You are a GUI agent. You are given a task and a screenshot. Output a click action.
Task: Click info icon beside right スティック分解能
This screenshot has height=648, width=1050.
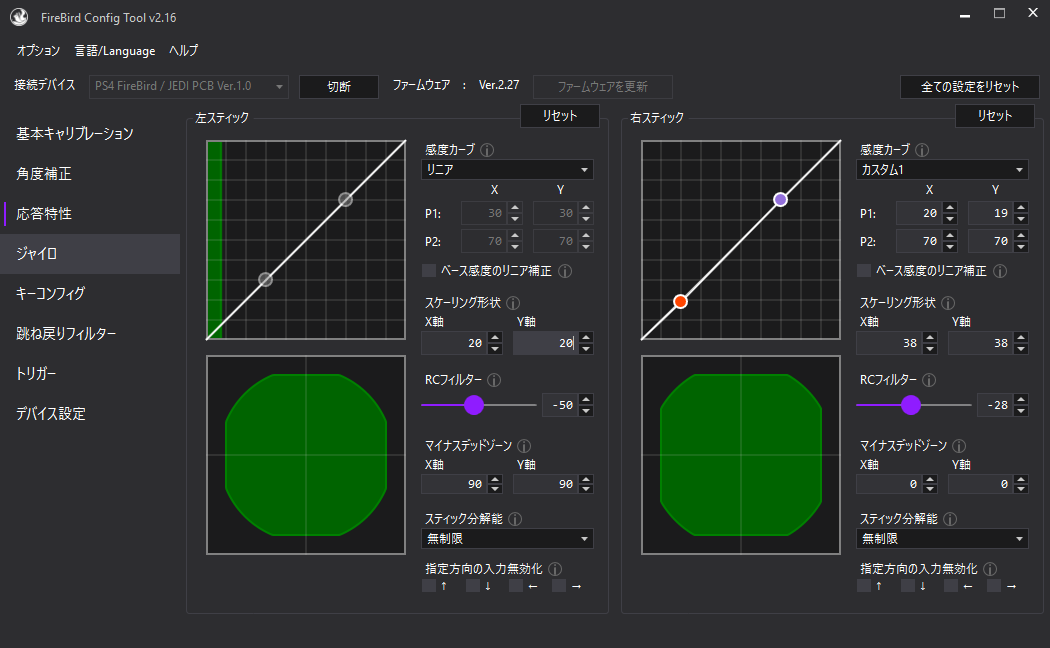[x=950, y=519]
